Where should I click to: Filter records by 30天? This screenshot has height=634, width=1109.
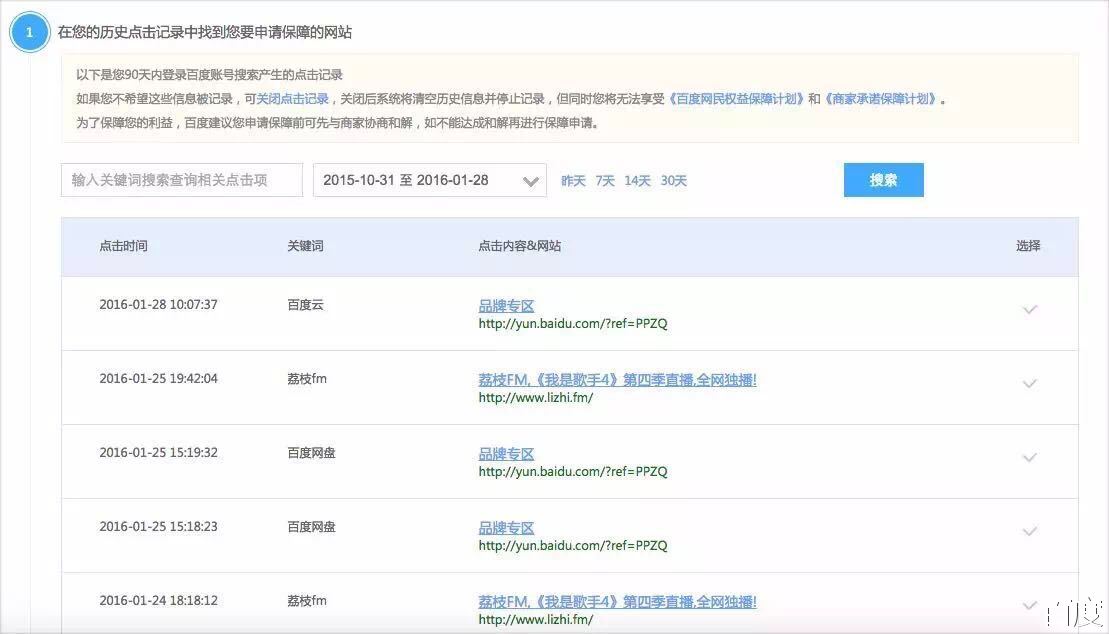click(674, 180)
